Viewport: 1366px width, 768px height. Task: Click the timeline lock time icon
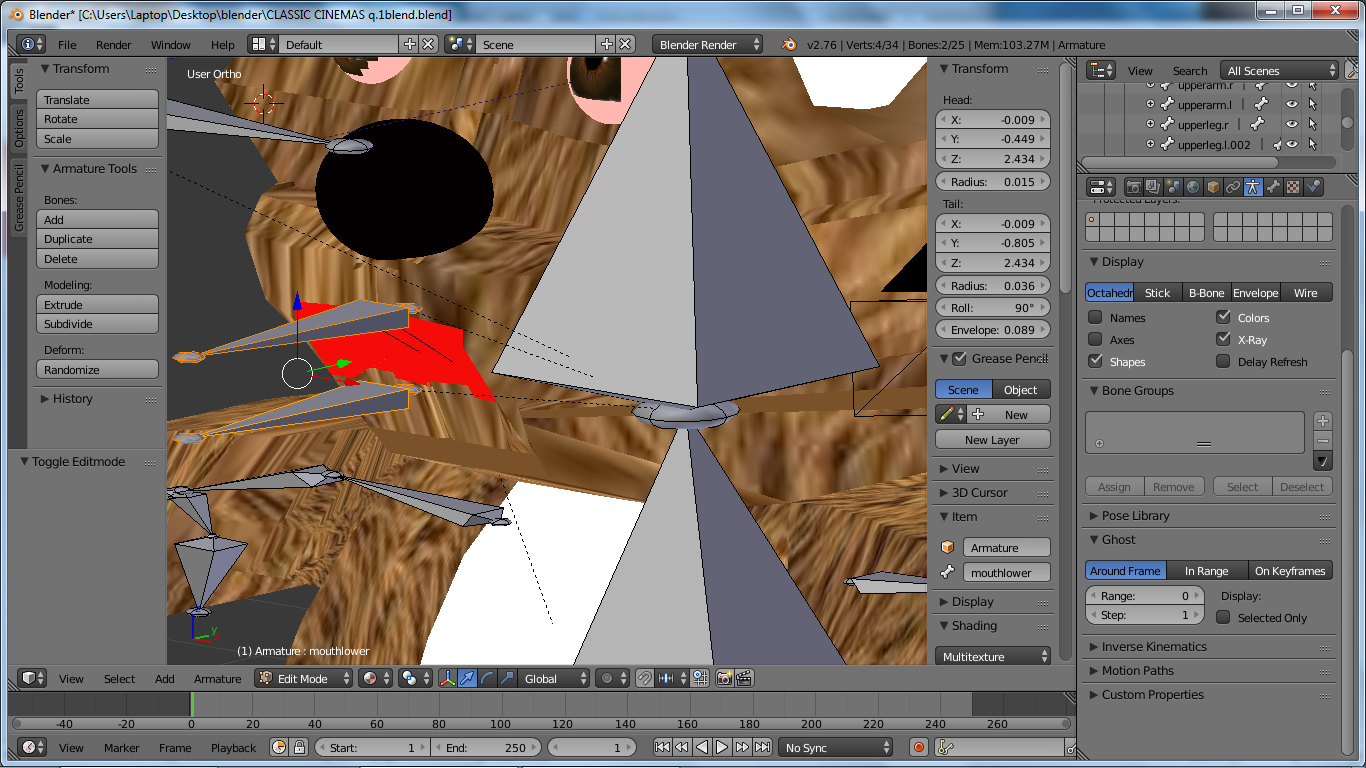coord(298,748)
